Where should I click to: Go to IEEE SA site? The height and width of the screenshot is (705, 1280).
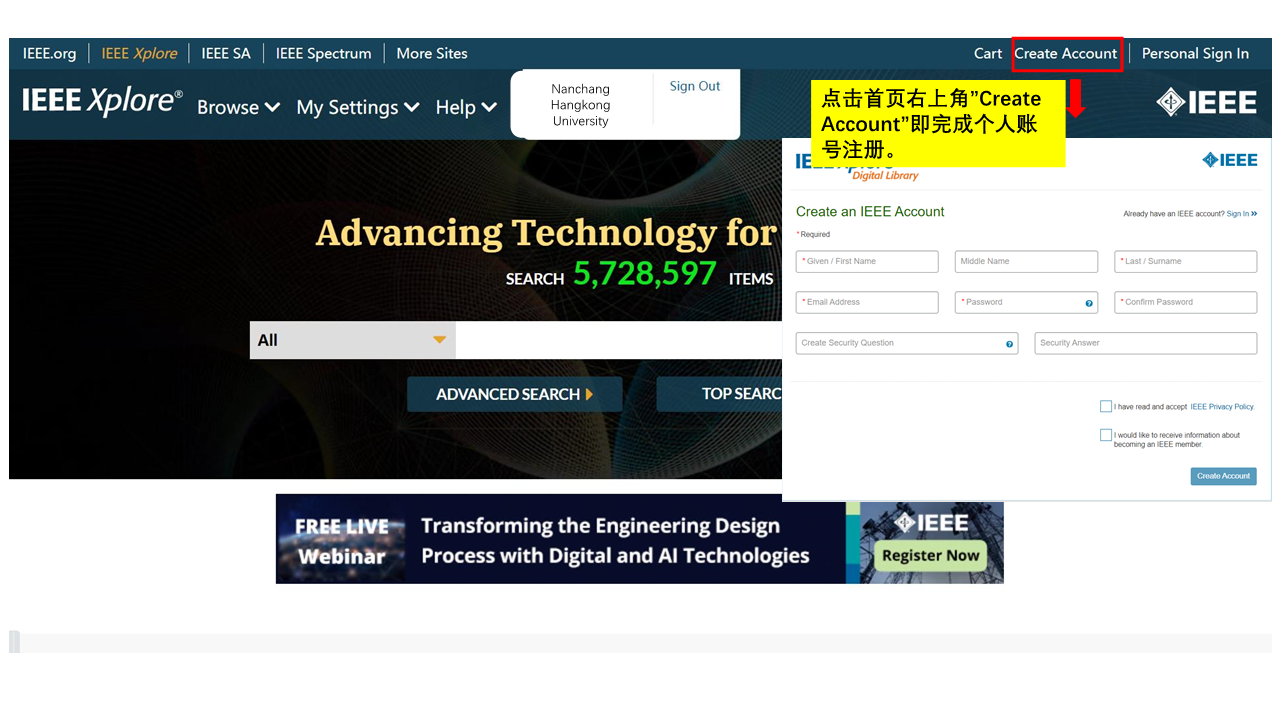coord(226,53)
